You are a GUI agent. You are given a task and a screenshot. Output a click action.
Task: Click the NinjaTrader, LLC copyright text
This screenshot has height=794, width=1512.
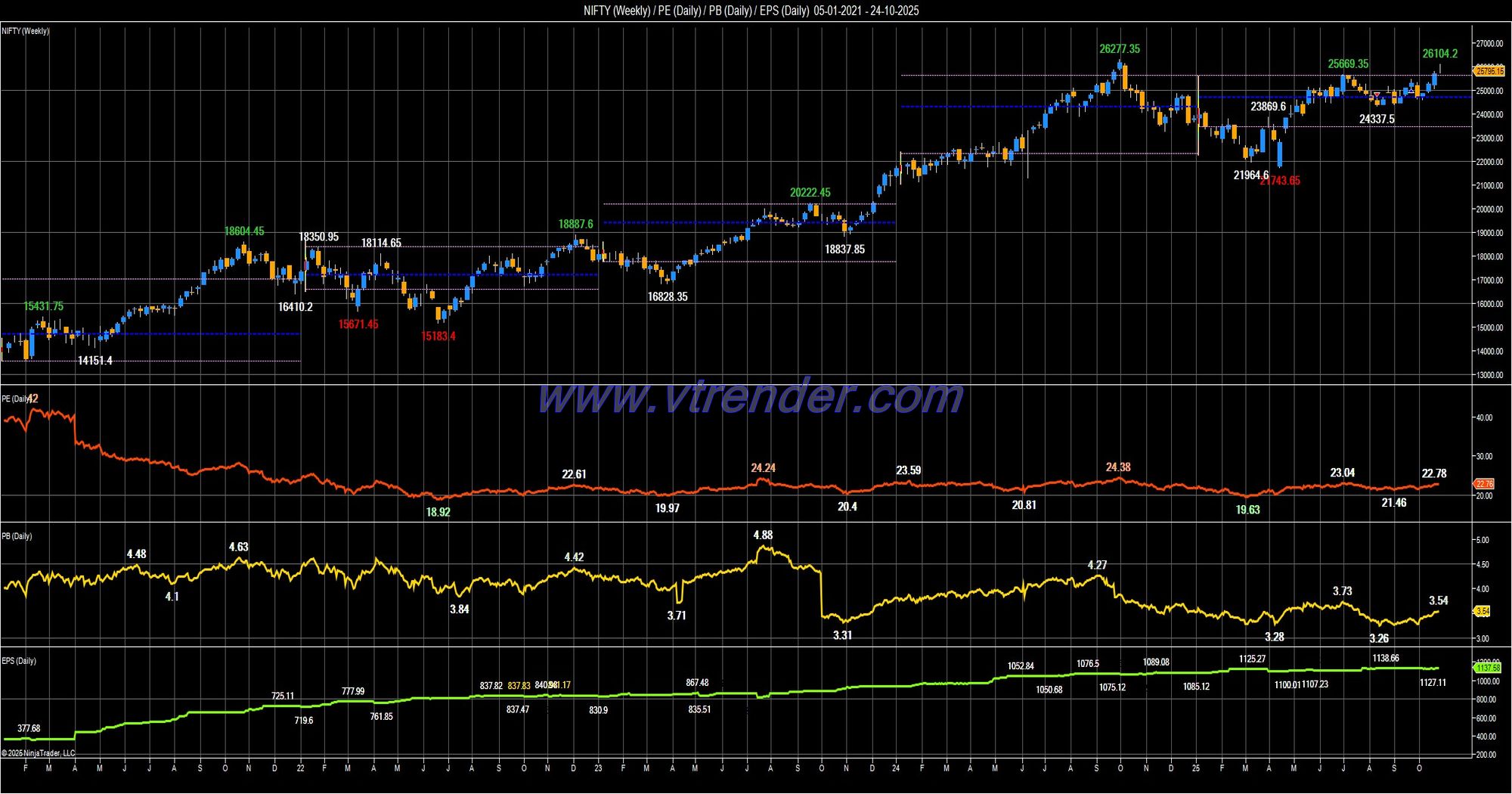pos(39,753)
